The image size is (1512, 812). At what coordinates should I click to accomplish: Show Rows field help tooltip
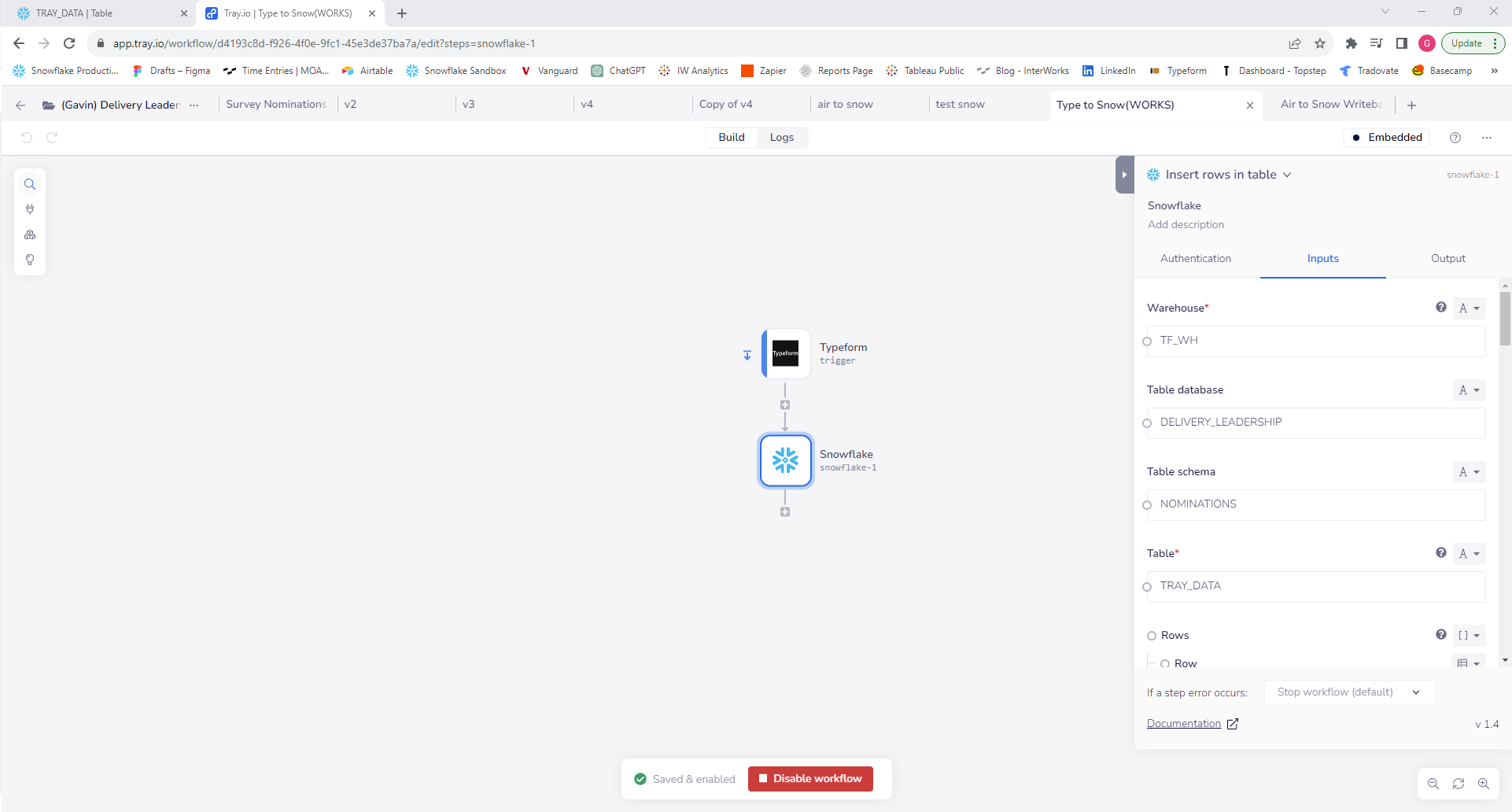[1441, 635]
